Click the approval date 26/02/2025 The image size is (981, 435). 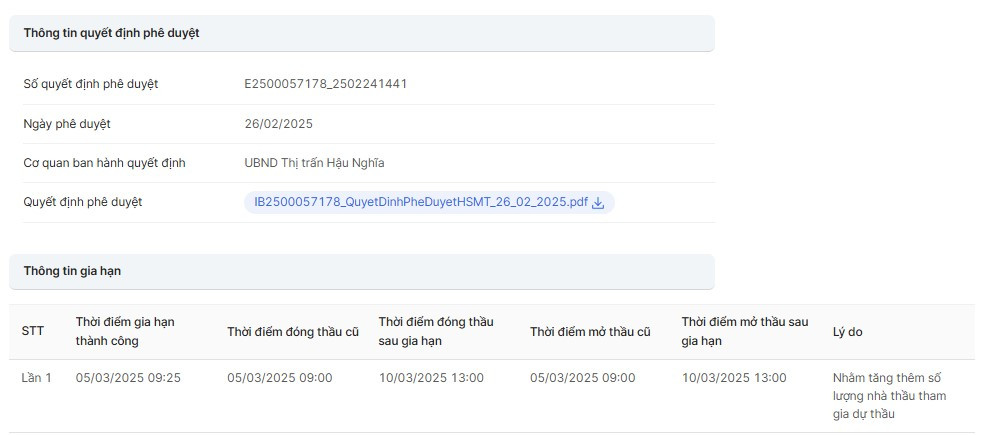coord(278,124)
